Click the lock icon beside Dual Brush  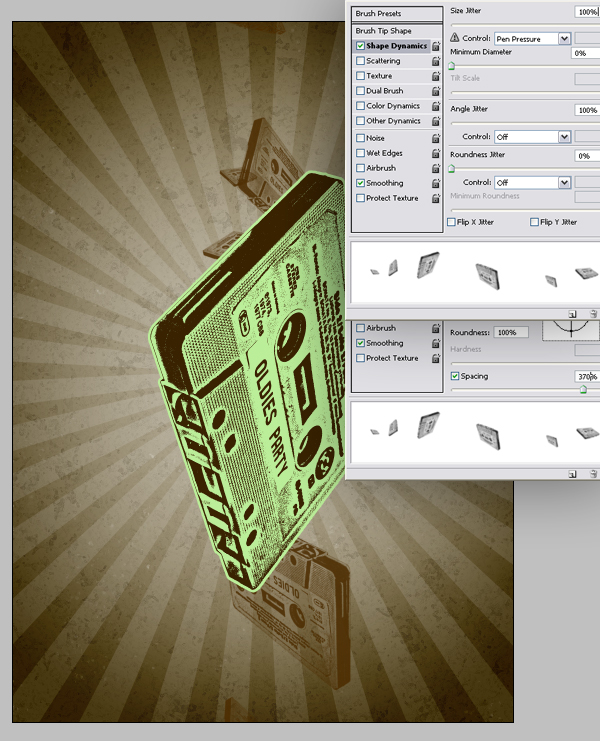436,91
